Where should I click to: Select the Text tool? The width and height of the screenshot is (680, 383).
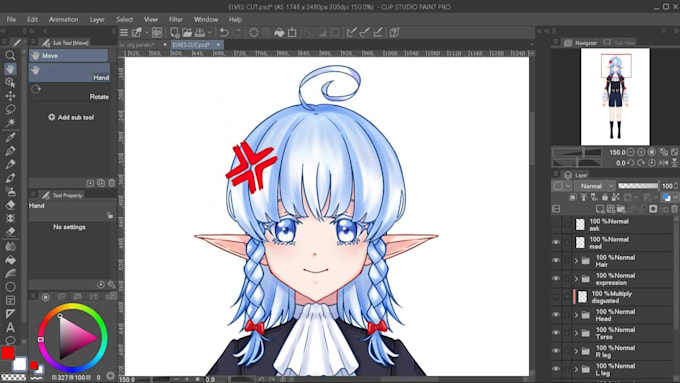click(x=10, y=327)
